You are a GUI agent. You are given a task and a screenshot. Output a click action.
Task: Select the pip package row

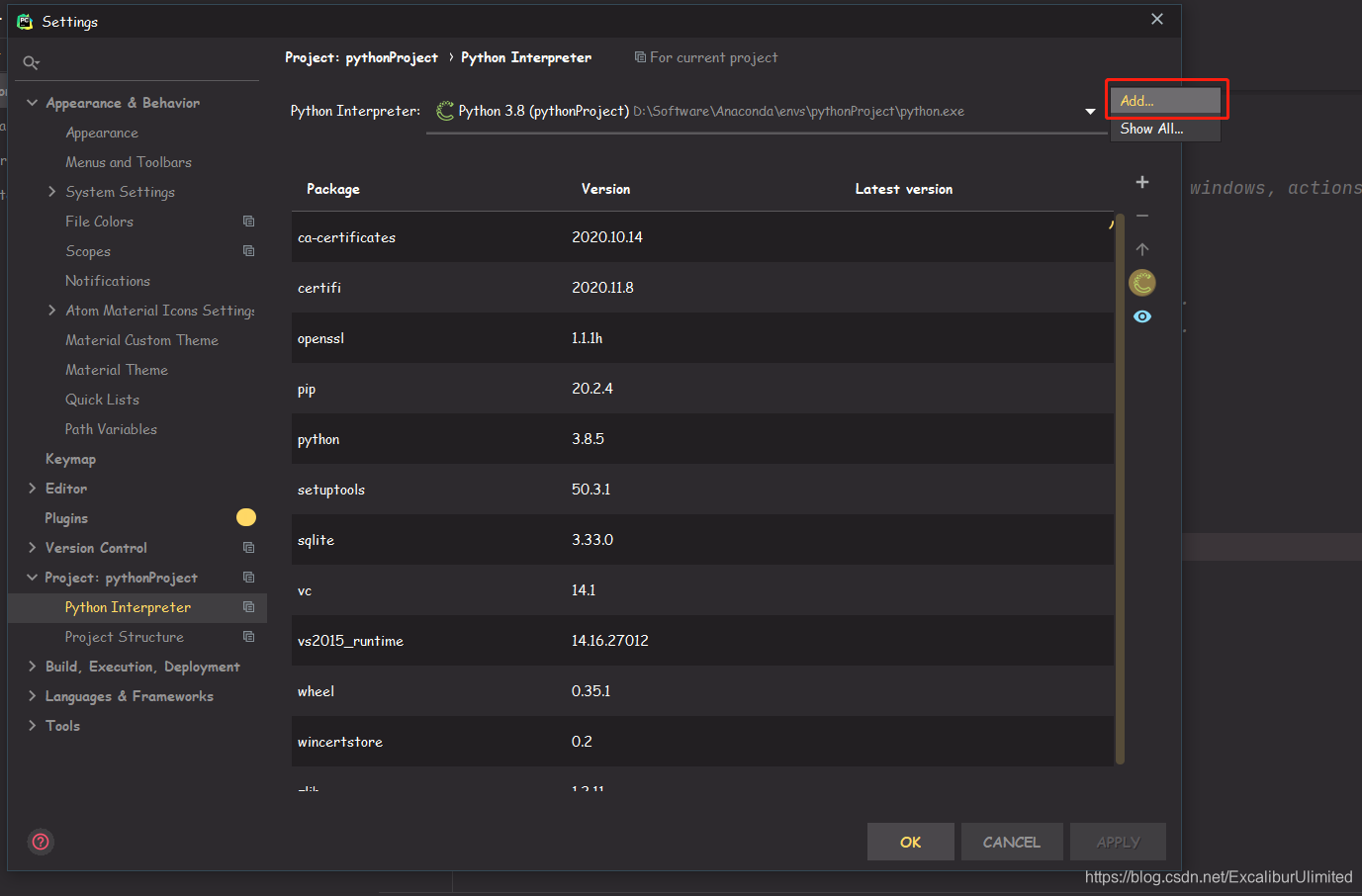pyautogui.click(x=702, y=389)
